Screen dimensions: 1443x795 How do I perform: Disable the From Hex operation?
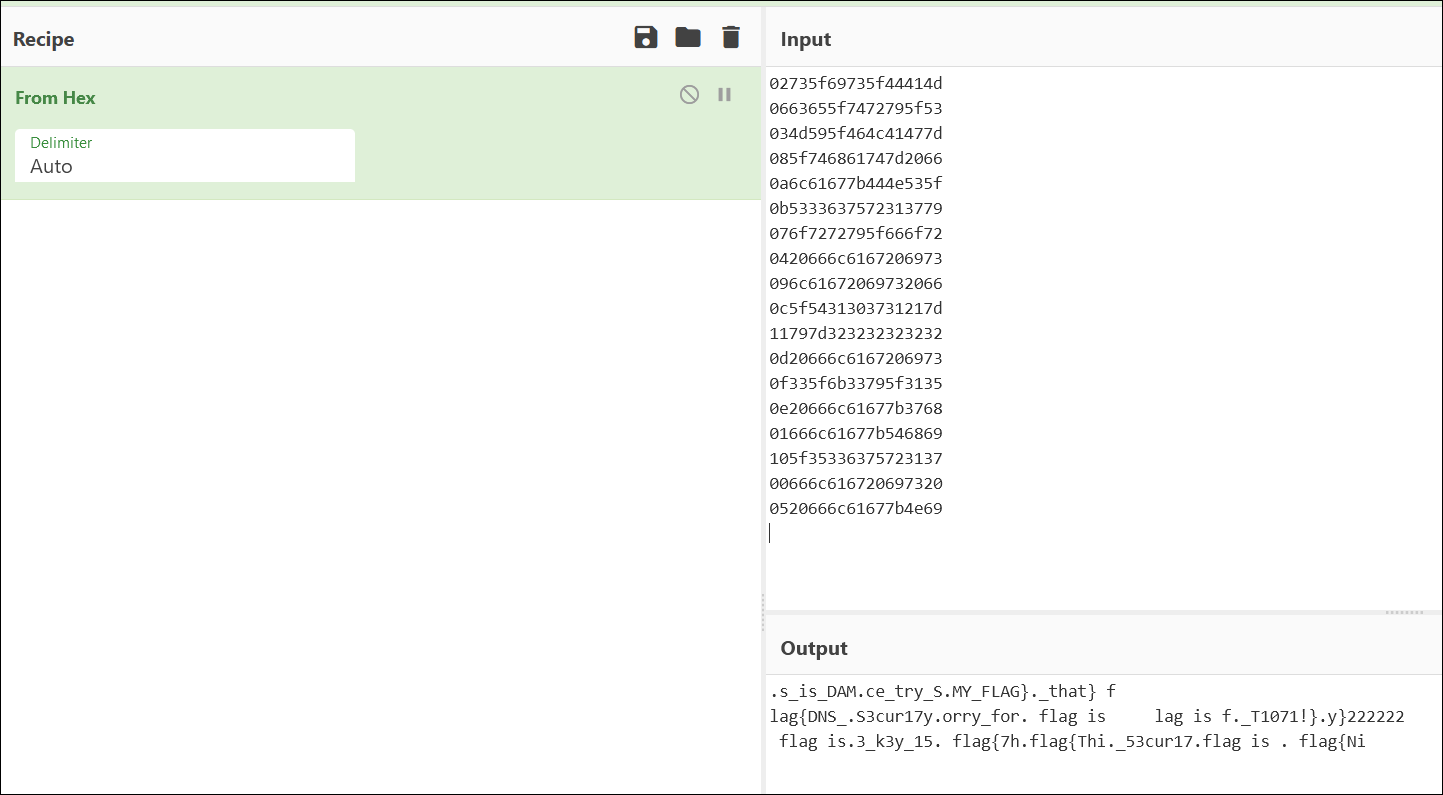click(689, 95)
